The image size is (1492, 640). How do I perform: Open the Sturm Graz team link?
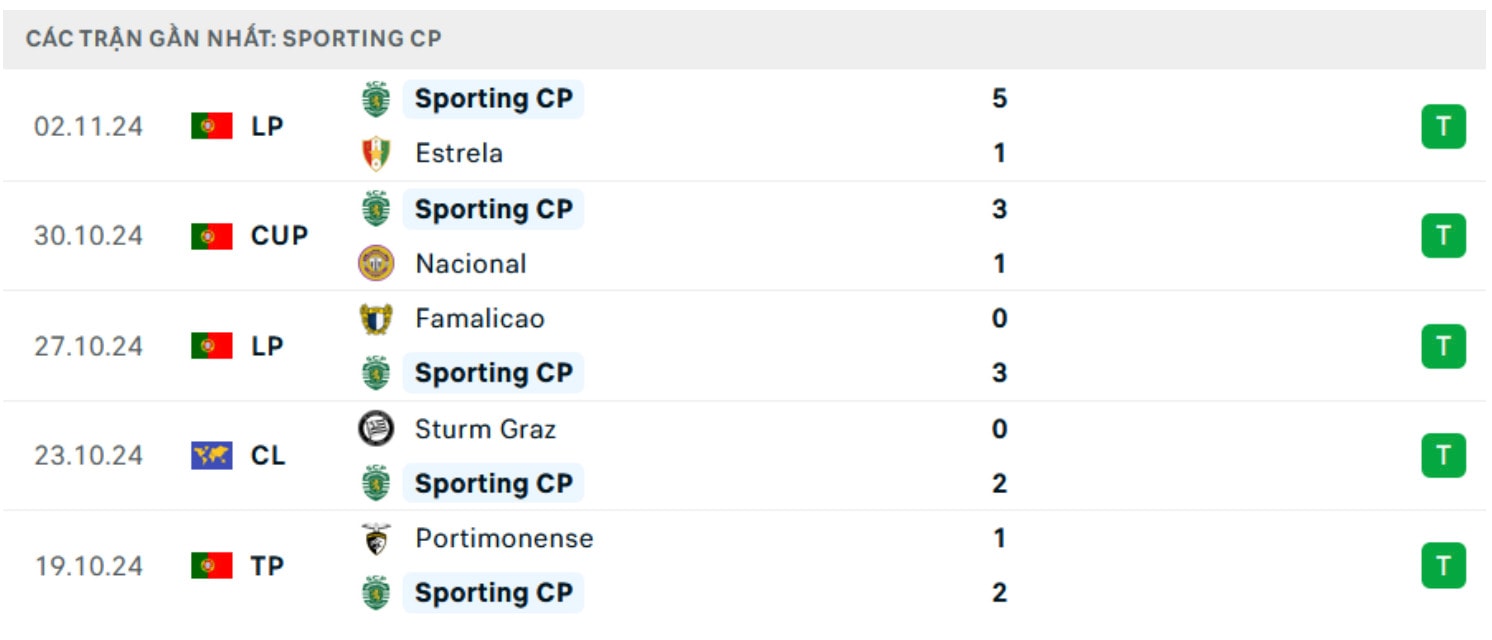coord(485,429)
